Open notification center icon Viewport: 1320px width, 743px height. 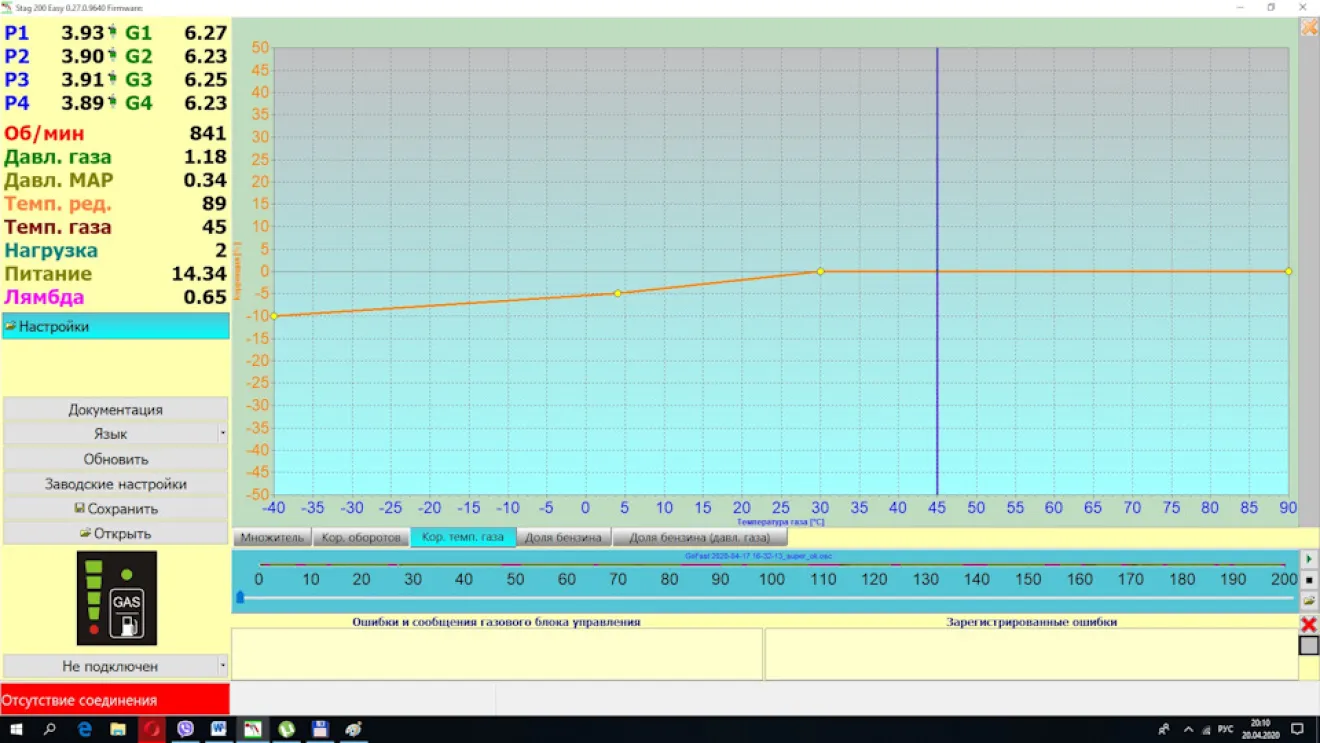tap(1298, 729)
